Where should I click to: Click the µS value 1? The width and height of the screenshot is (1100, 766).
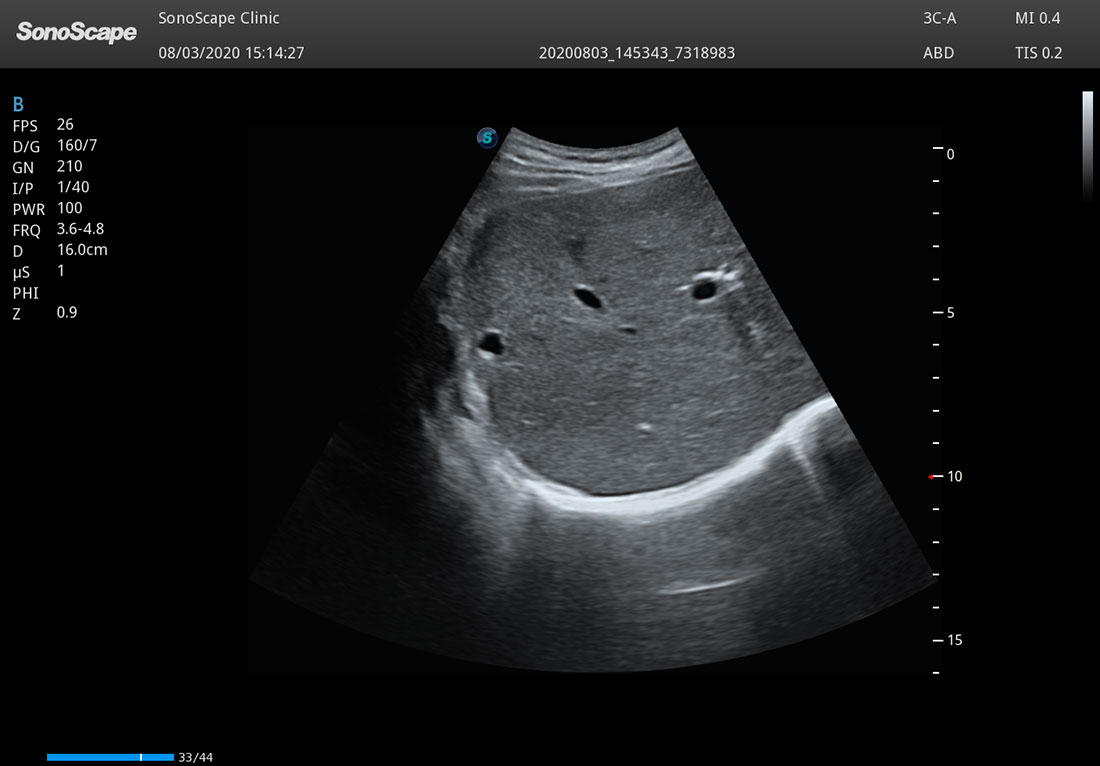click(61, 271)
